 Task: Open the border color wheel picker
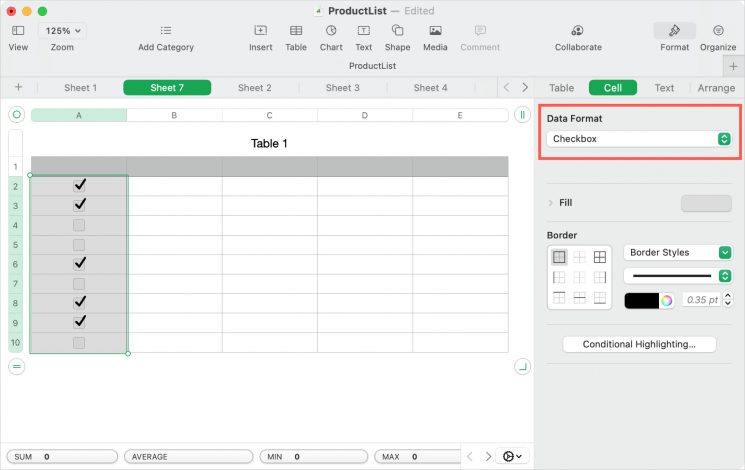click(x=667, y=300)
